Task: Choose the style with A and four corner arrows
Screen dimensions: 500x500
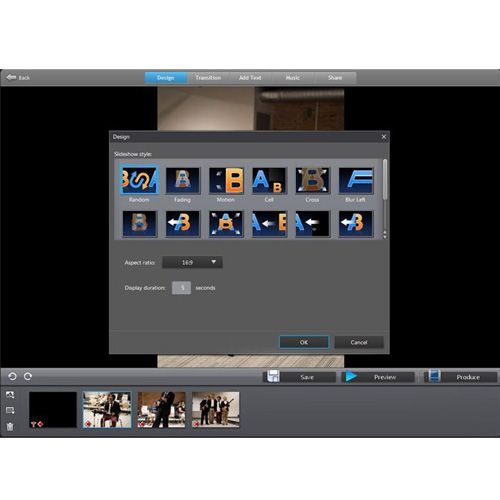Action: [226, 223]
